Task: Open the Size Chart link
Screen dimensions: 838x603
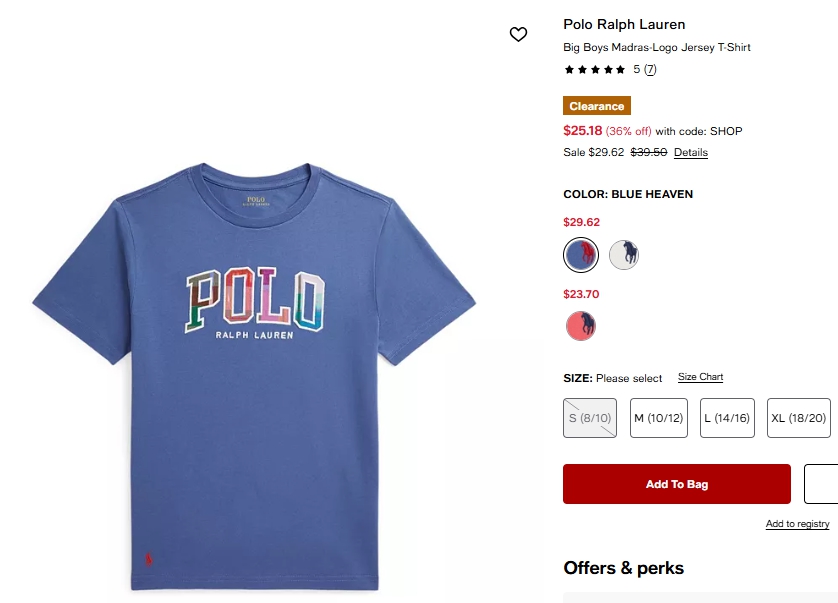Action: (x=700, y=377)
